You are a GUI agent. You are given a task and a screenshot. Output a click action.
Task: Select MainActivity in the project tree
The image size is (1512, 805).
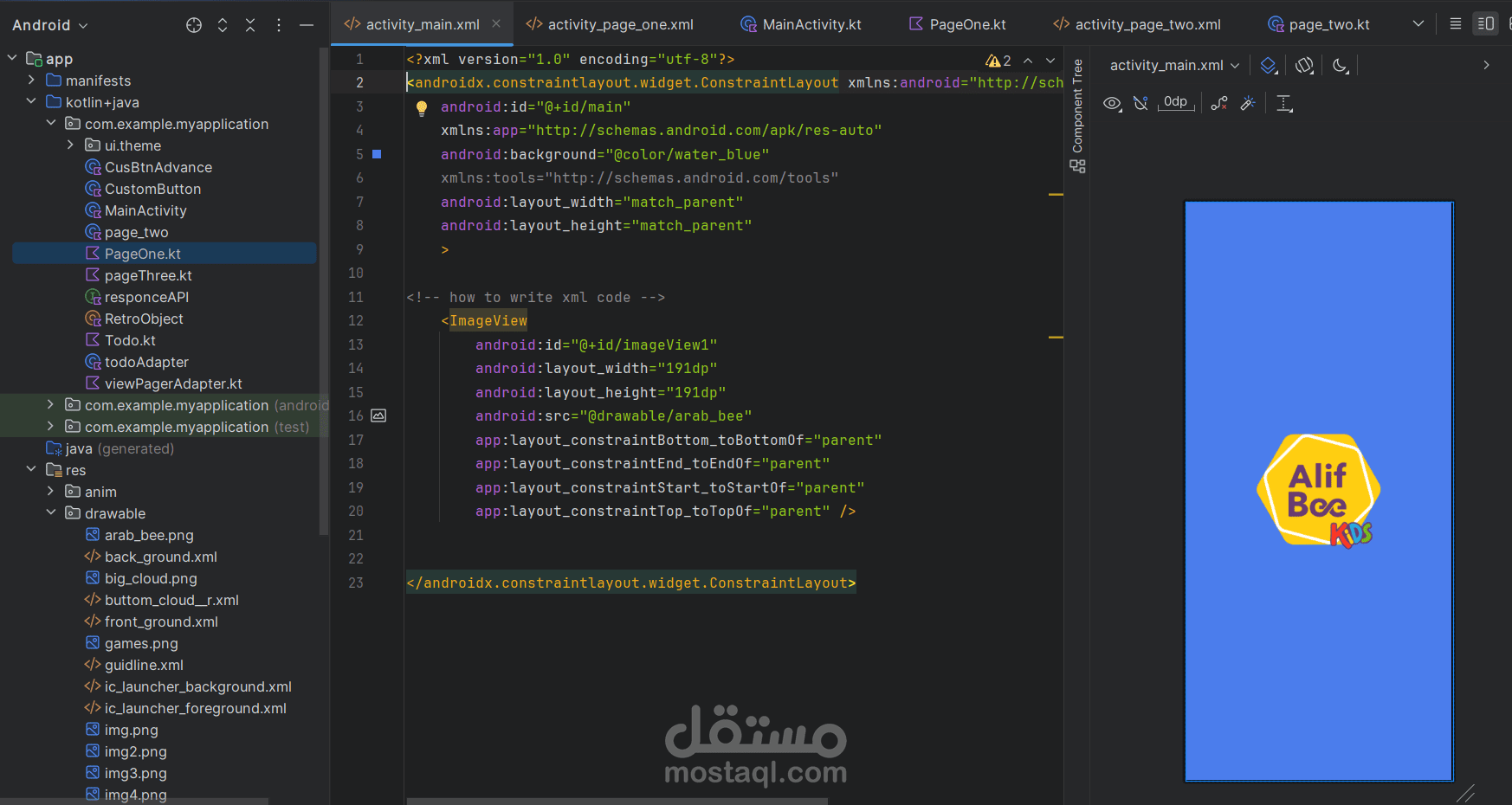(x=136, y=210)
